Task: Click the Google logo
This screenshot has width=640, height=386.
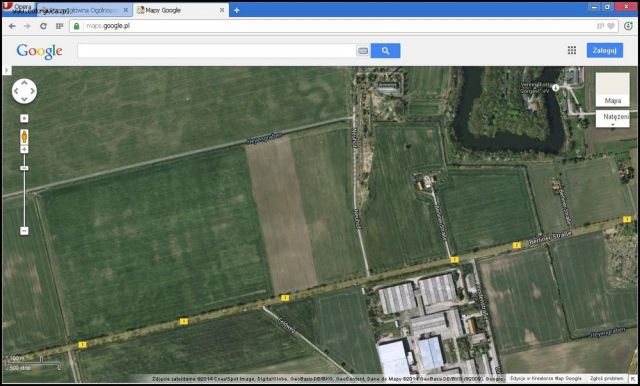Action: [40, 51]
